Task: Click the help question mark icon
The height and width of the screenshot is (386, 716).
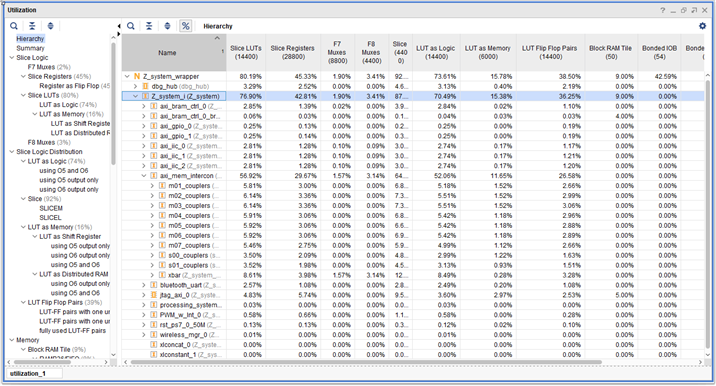Action: (662, 10)
